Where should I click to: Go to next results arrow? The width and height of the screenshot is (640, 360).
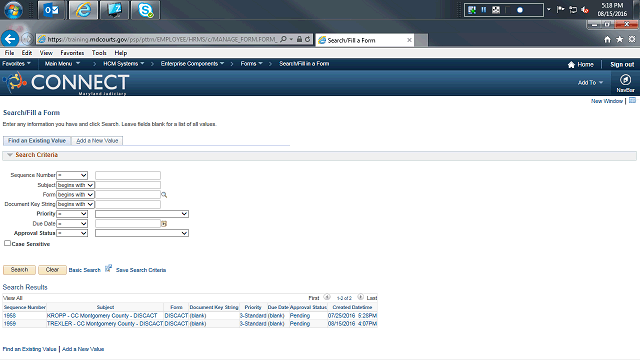tap(360, 297)
